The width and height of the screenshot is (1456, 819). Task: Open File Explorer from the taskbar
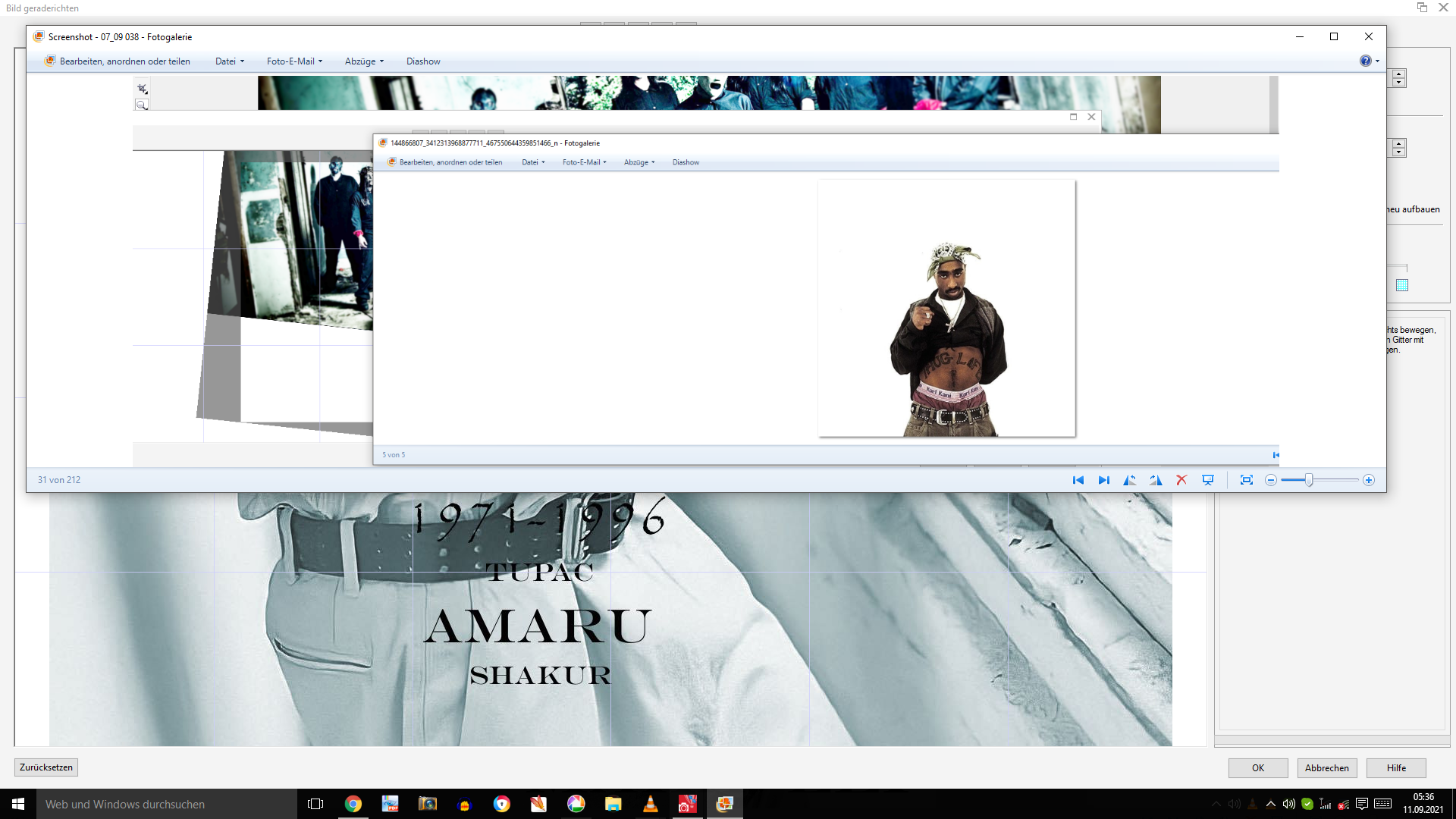pos(613,804)
